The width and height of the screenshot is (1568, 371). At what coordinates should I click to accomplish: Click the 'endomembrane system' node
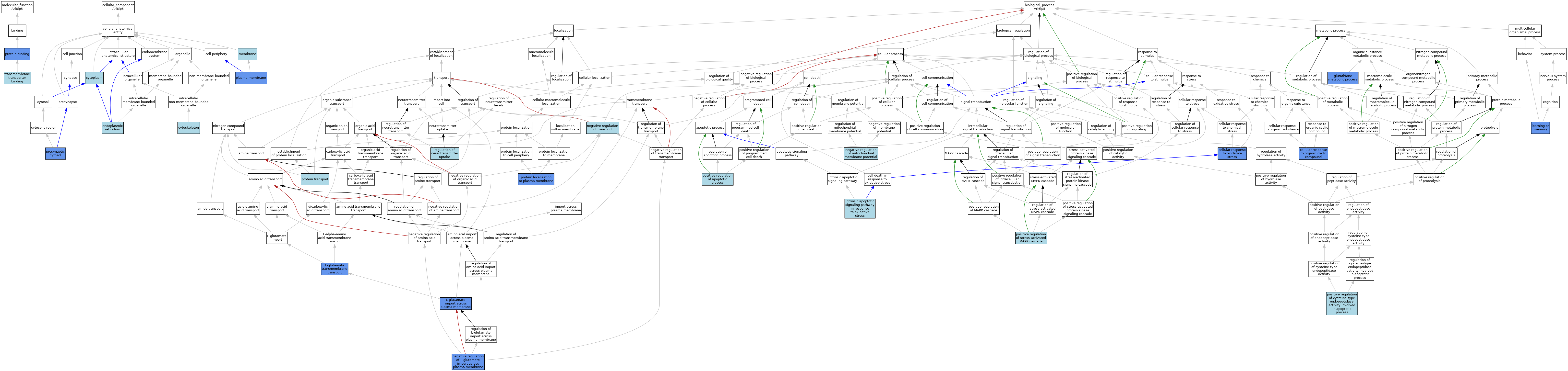pyautogui.click(x=155, y=54)
